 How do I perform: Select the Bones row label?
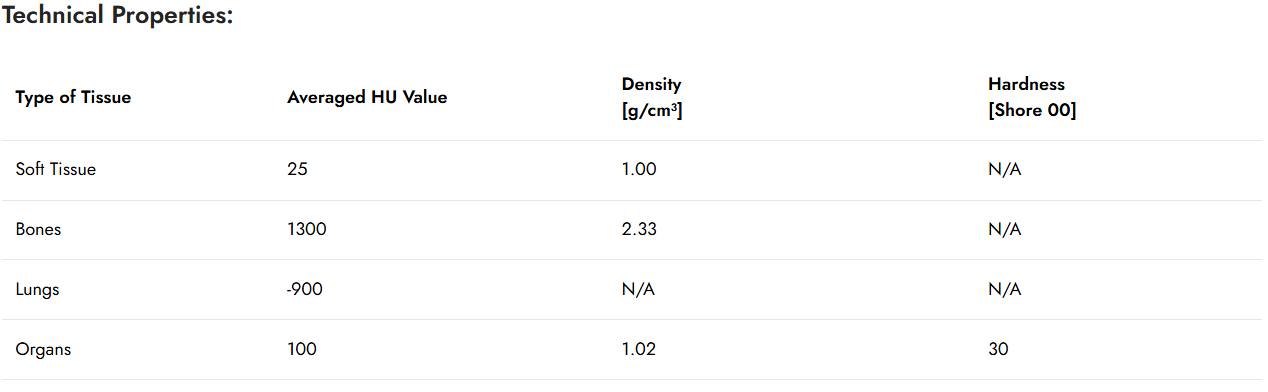coord(38,229)
